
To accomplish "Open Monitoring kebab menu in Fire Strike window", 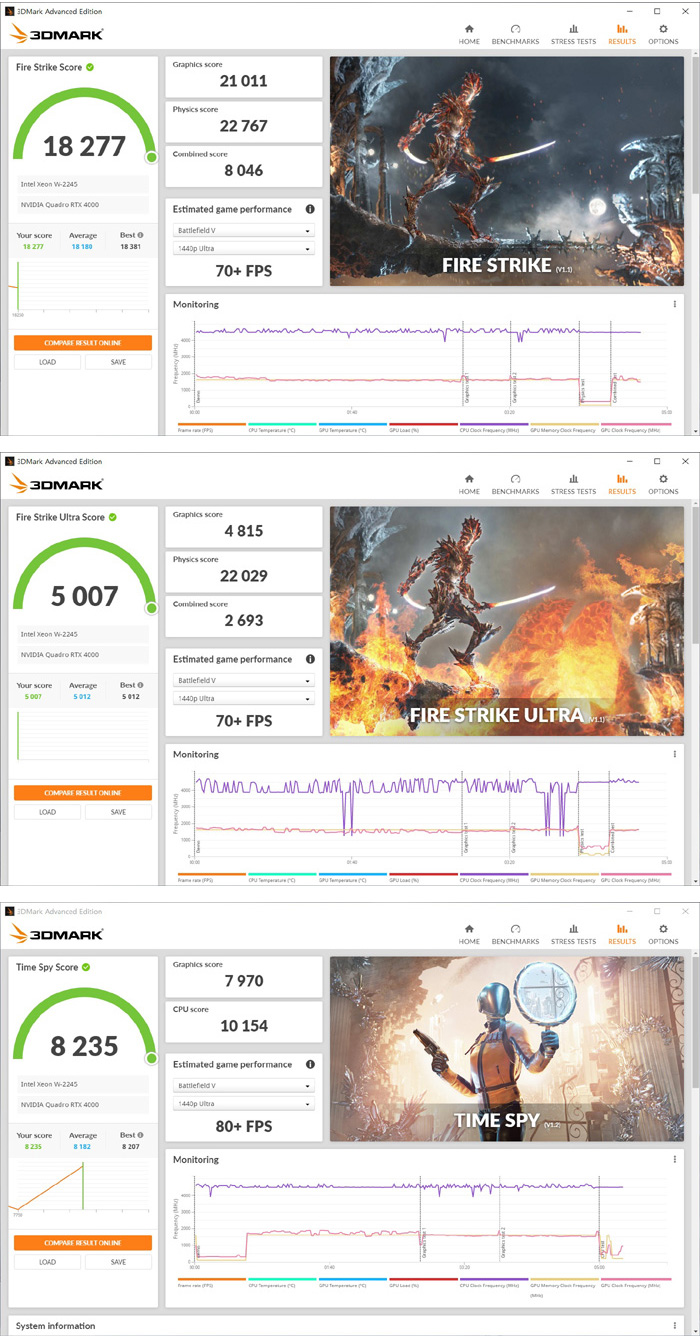I will (675, 304).
